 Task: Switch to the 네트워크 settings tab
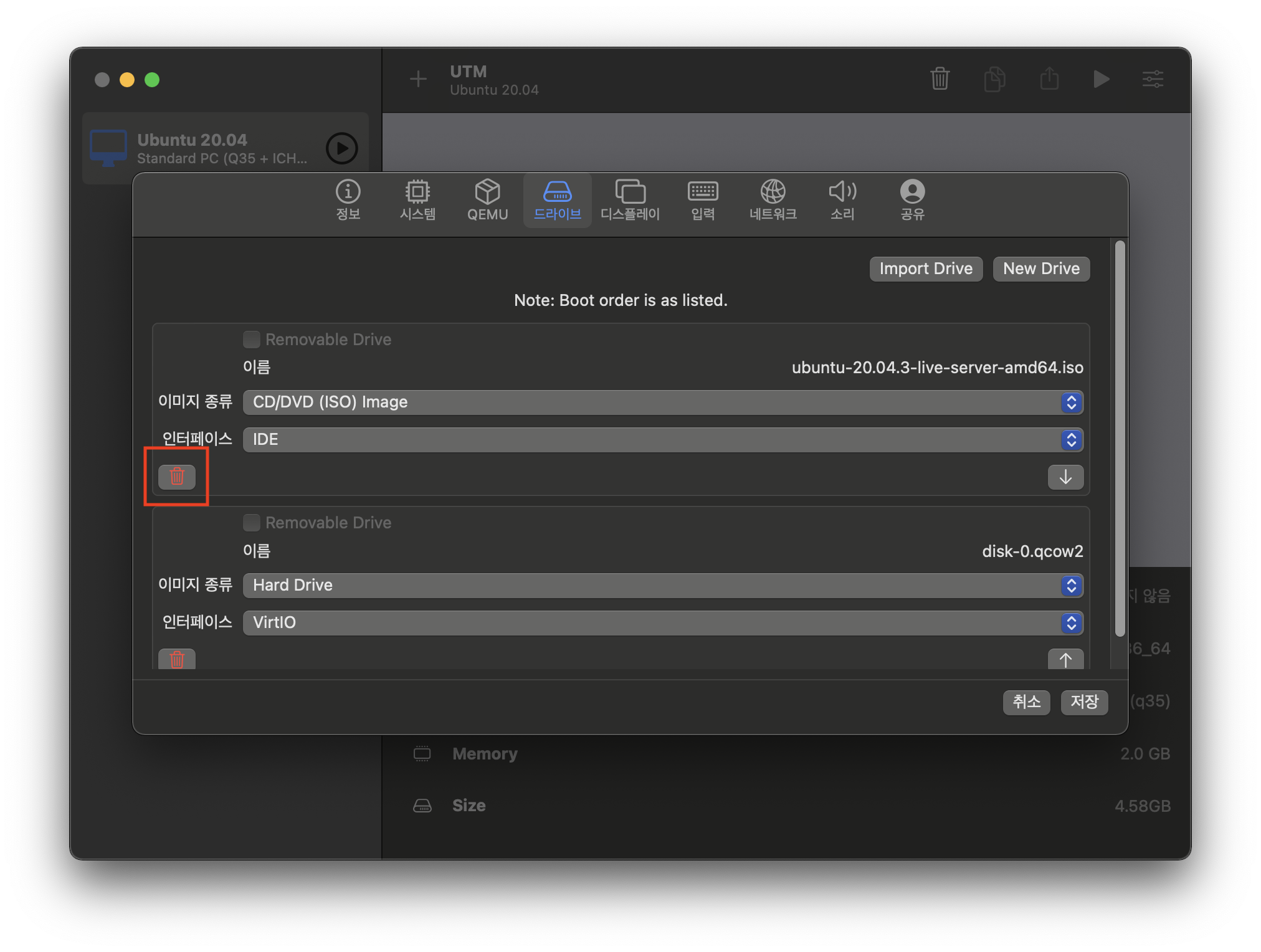(773, 200)
